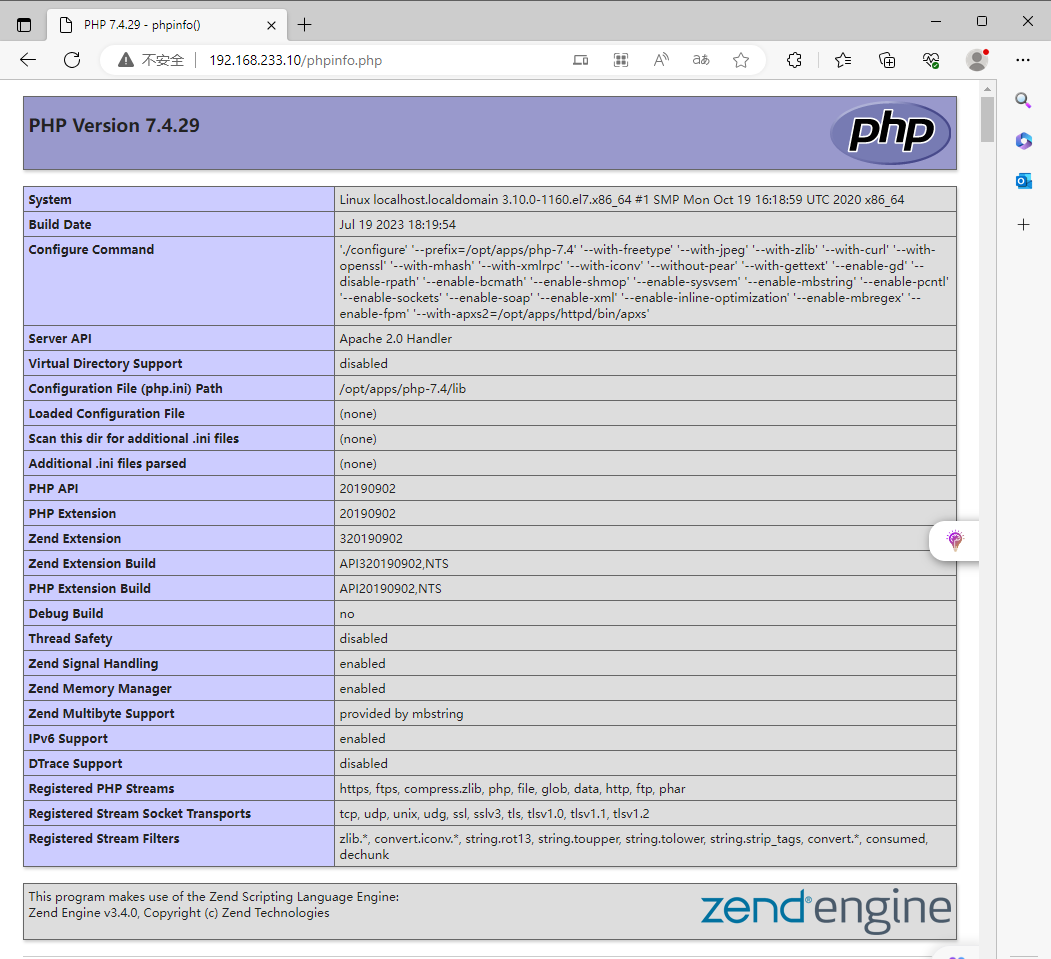Screen dimensions: 1051x959
Task: Open the sidebar search icon
Action: [1023, 101]
